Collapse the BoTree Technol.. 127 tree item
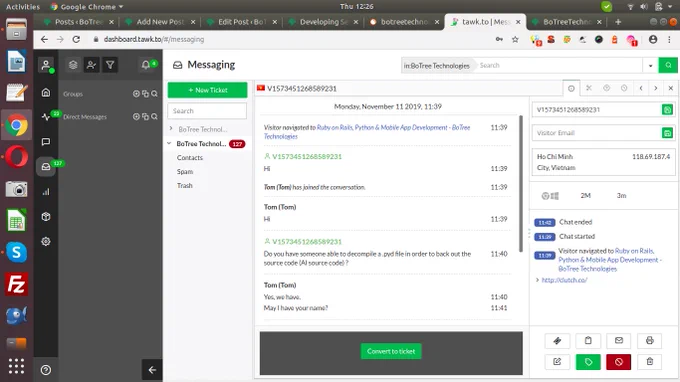Screen dimensions: 680x382 point(170,144)
